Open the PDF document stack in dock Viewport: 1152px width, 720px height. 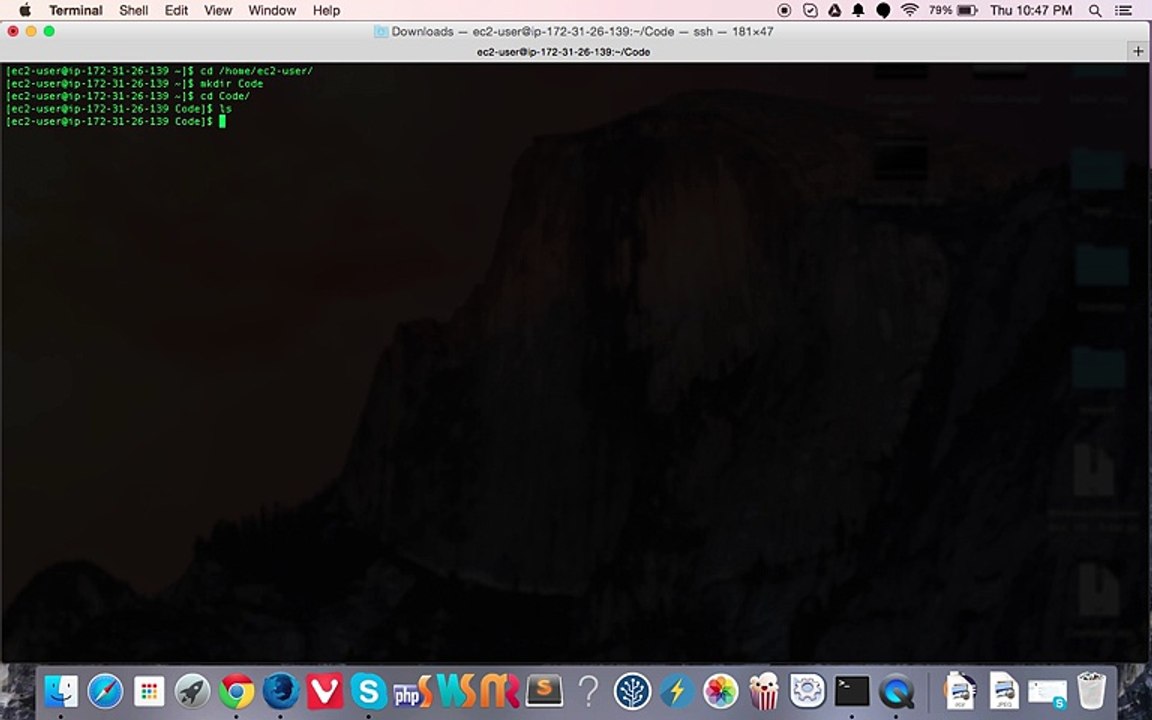pos(960,691)
